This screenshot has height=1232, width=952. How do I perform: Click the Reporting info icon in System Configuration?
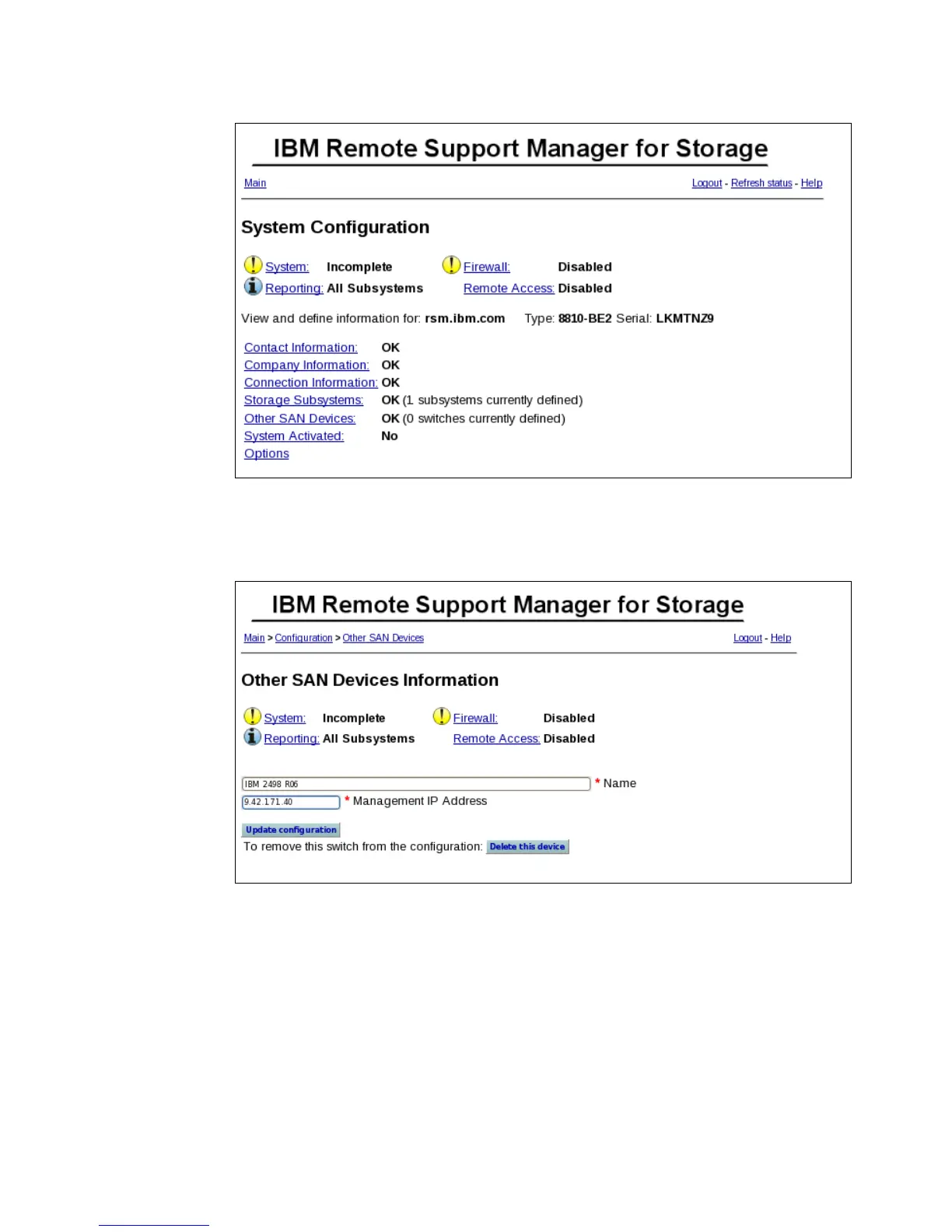[x=254, y=287]
